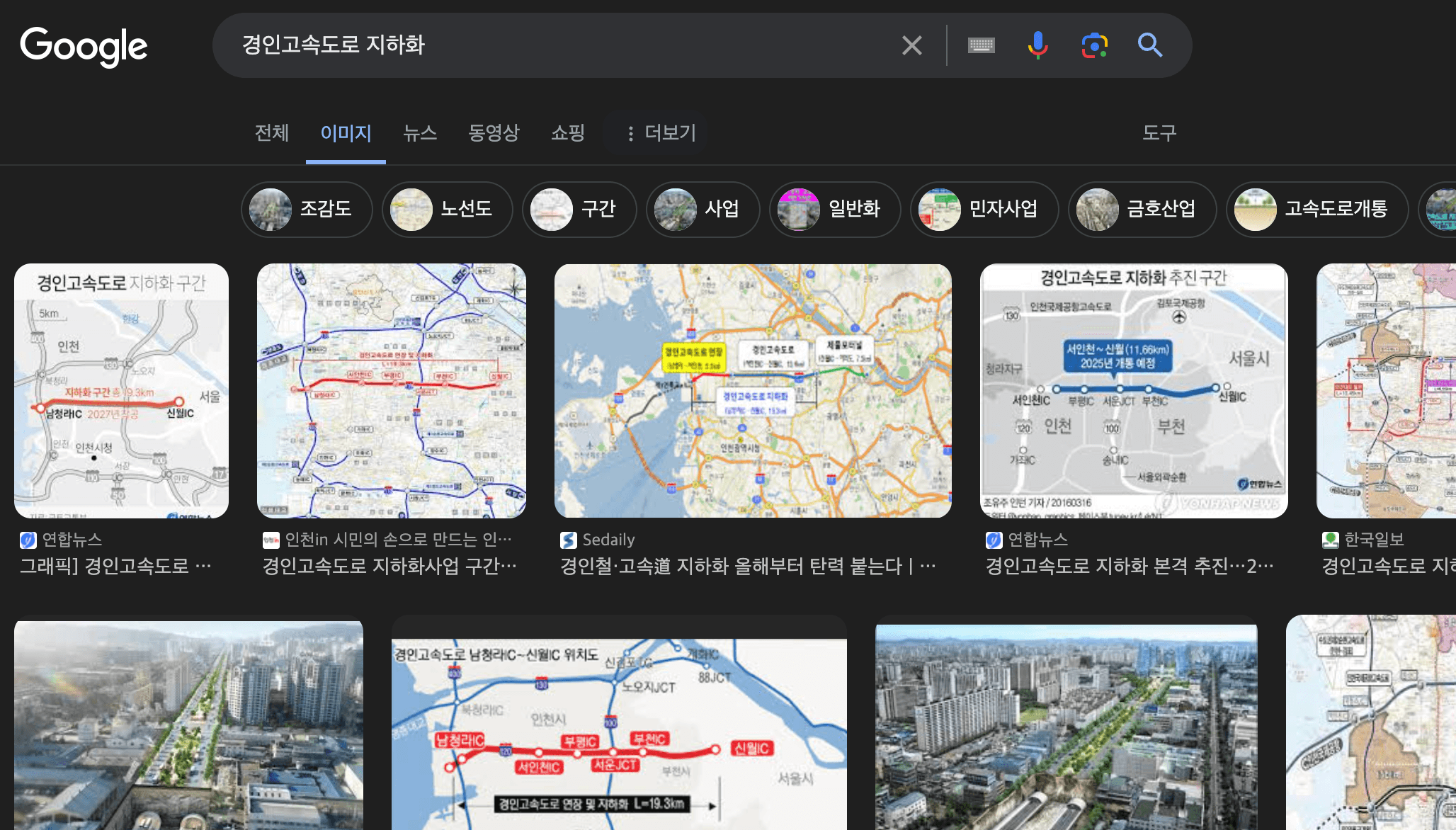
Task: Click the 연합뉴스 source favicon under first image
Action: click(28, 540)
